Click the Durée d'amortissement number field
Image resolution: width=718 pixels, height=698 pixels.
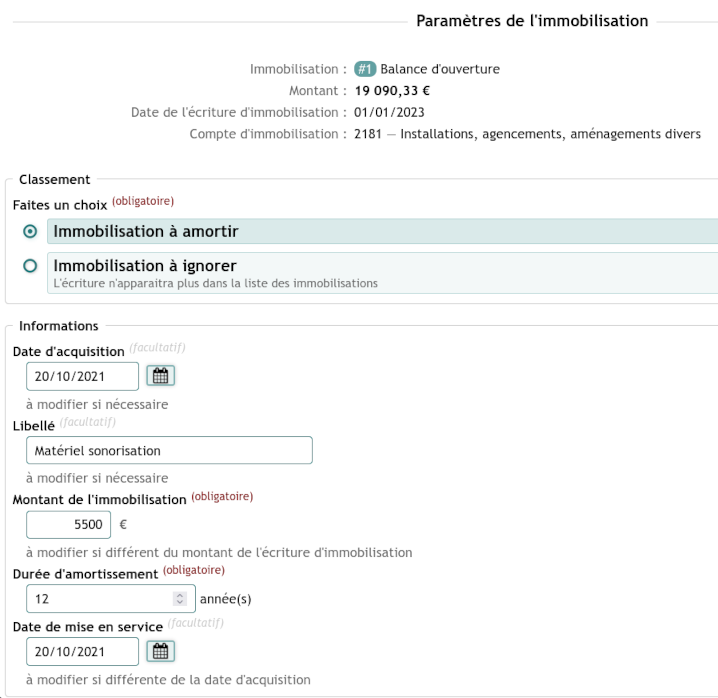point(111,599)
